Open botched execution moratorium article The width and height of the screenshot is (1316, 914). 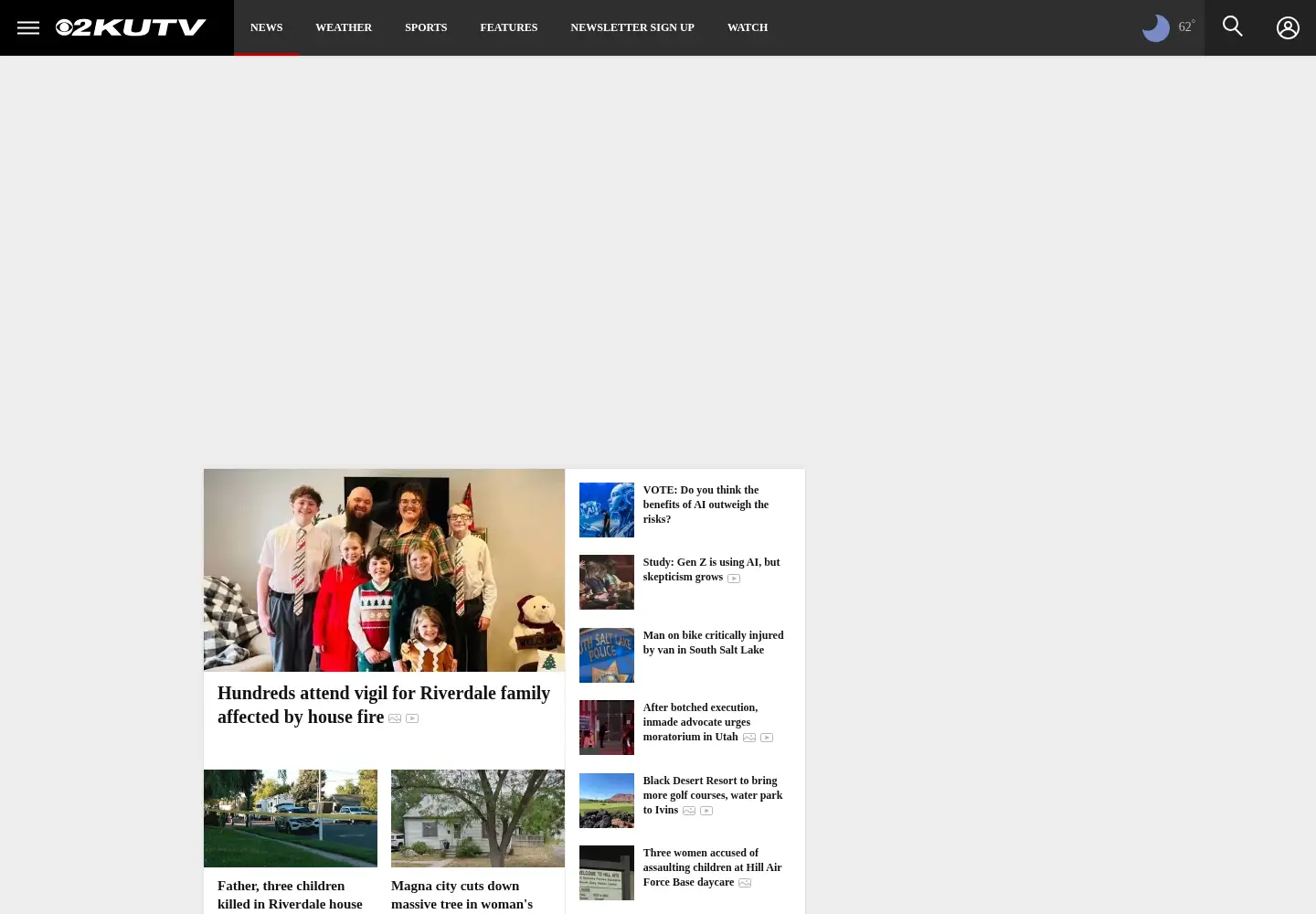coord(700,722)
